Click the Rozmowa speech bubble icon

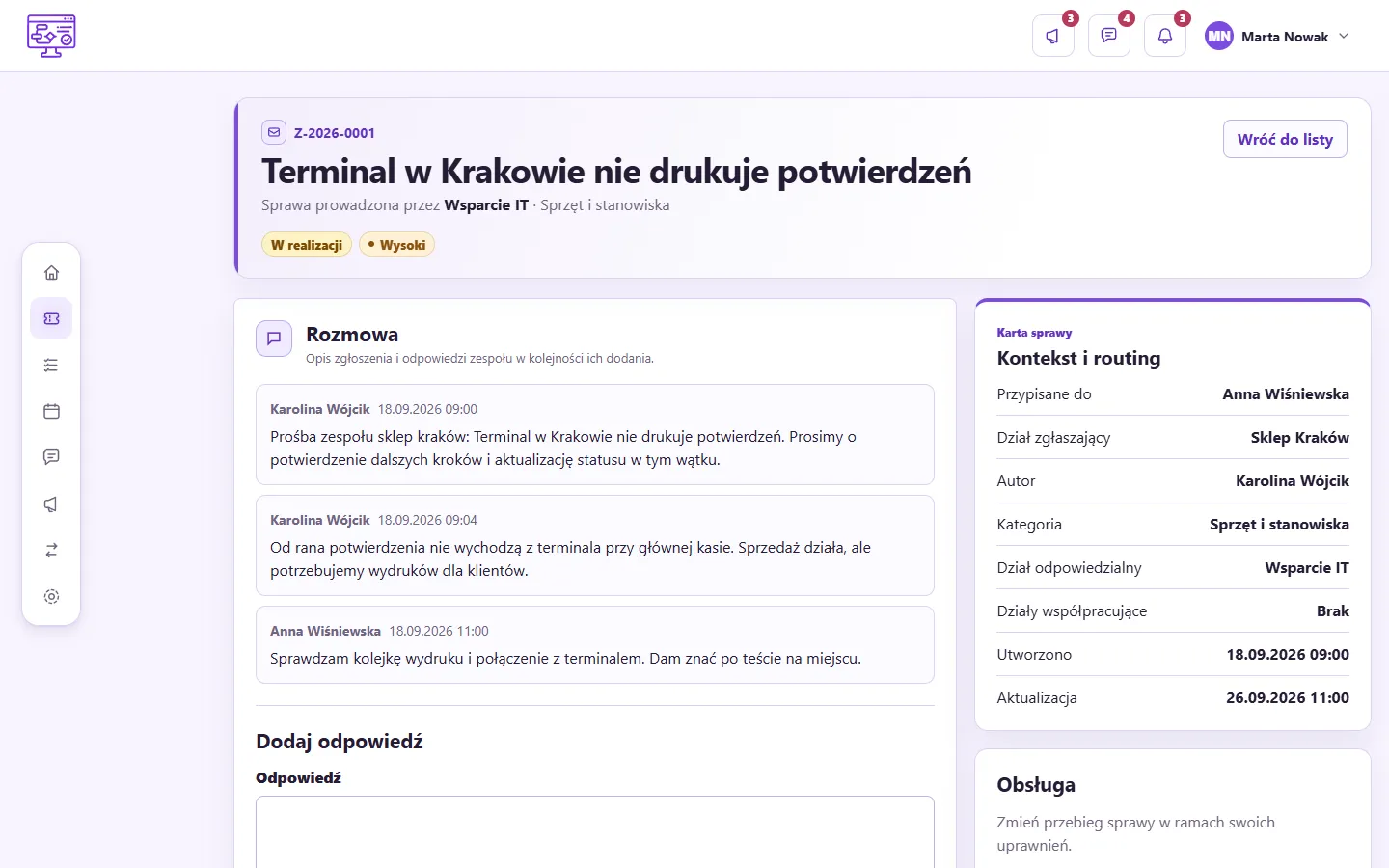pos(274,339)
